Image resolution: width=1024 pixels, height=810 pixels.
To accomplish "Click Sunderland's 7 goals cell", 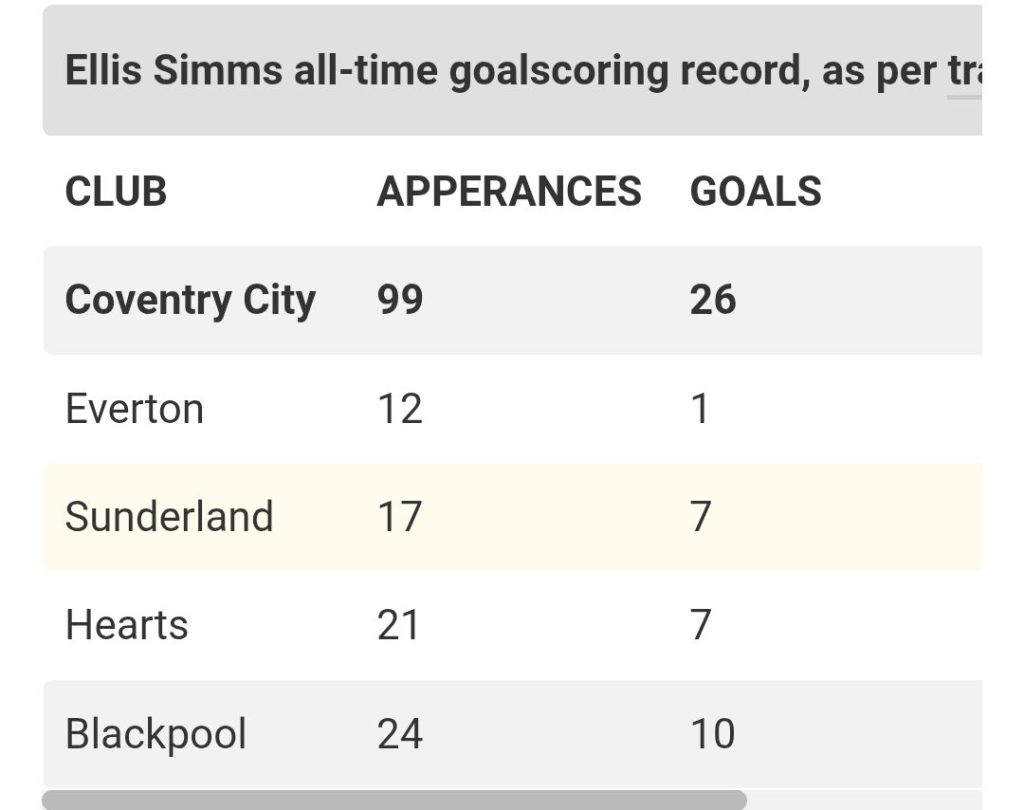I will click(701, 517).
